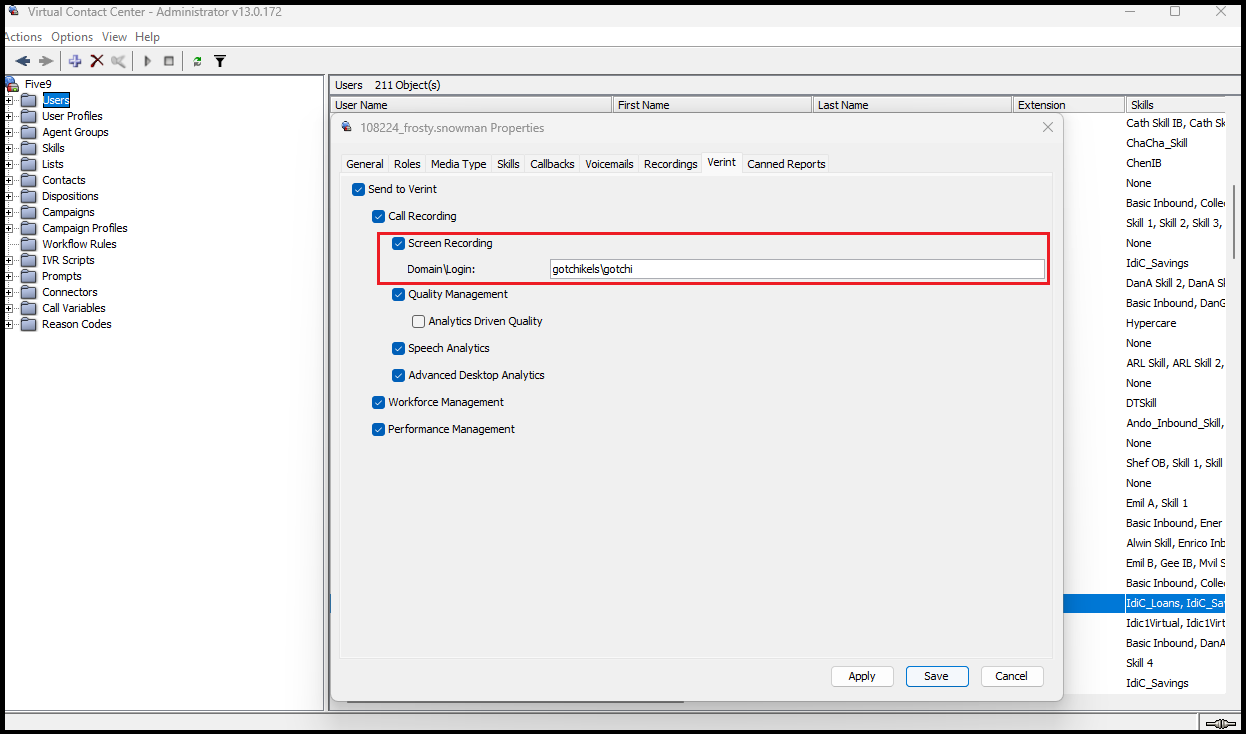Switch to the Voicemails tab

[x=609, y=163]
